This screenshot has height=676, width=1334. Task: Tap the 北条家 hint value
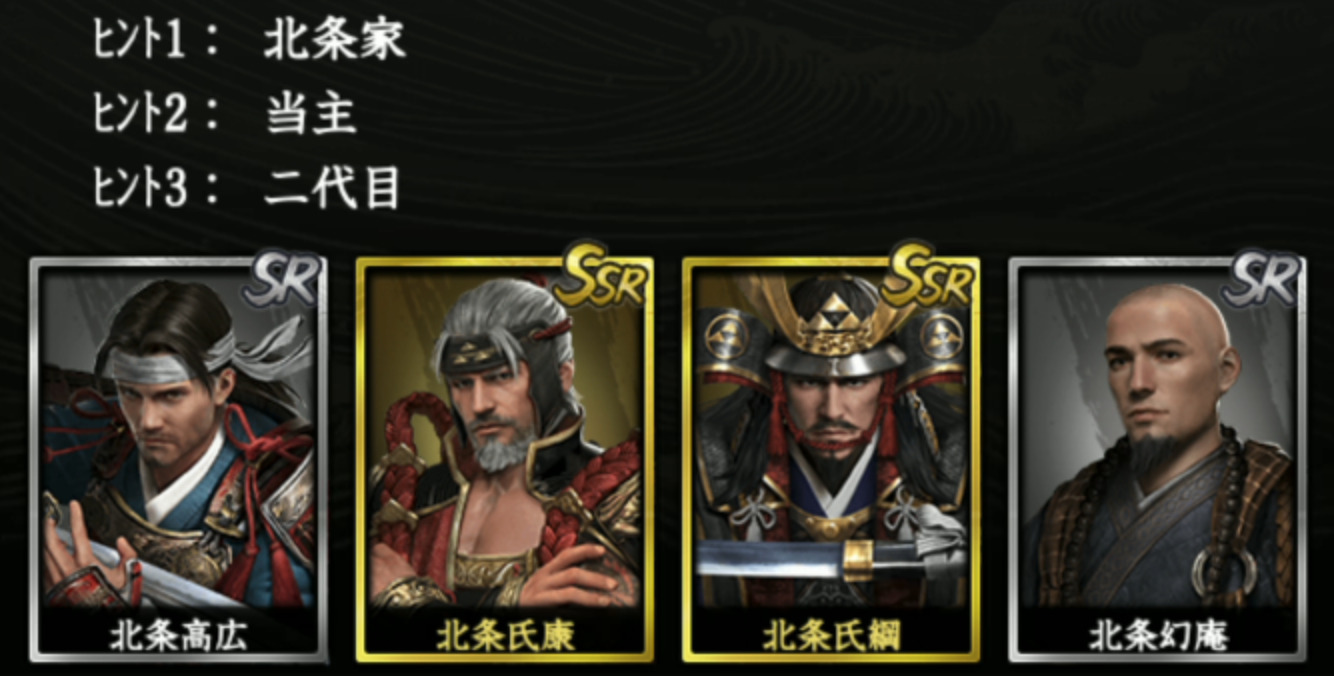335,41
